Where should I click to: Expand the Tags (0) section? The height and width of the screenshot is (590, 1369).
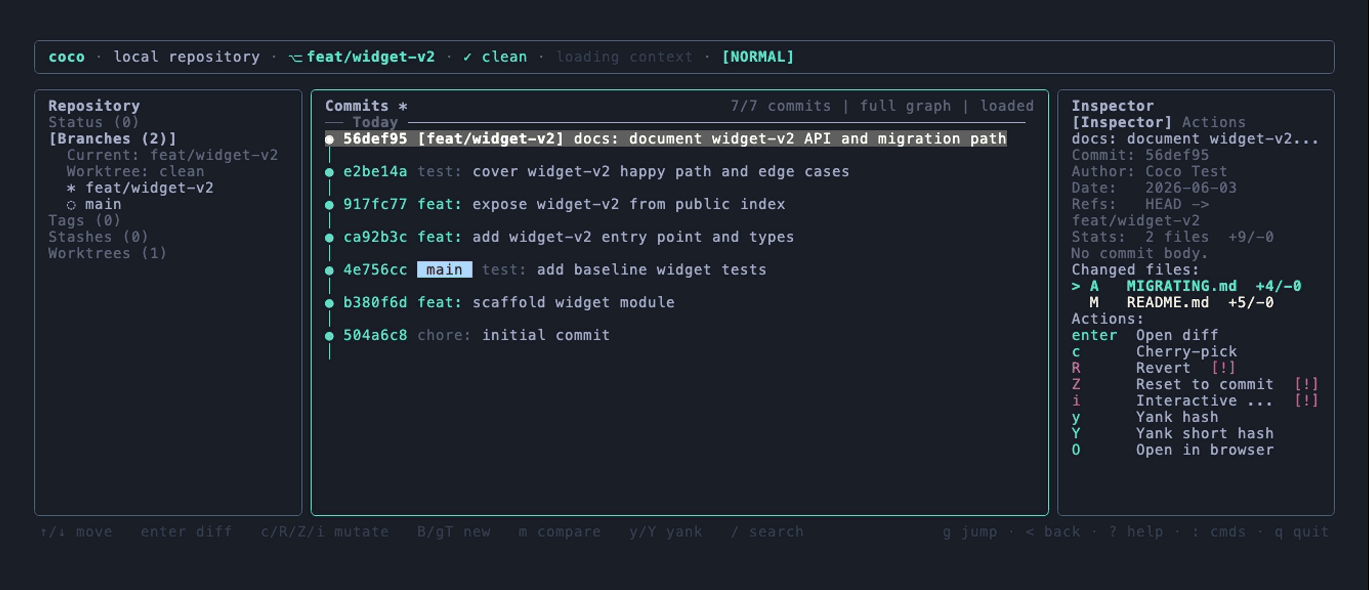tap(85, 220)
